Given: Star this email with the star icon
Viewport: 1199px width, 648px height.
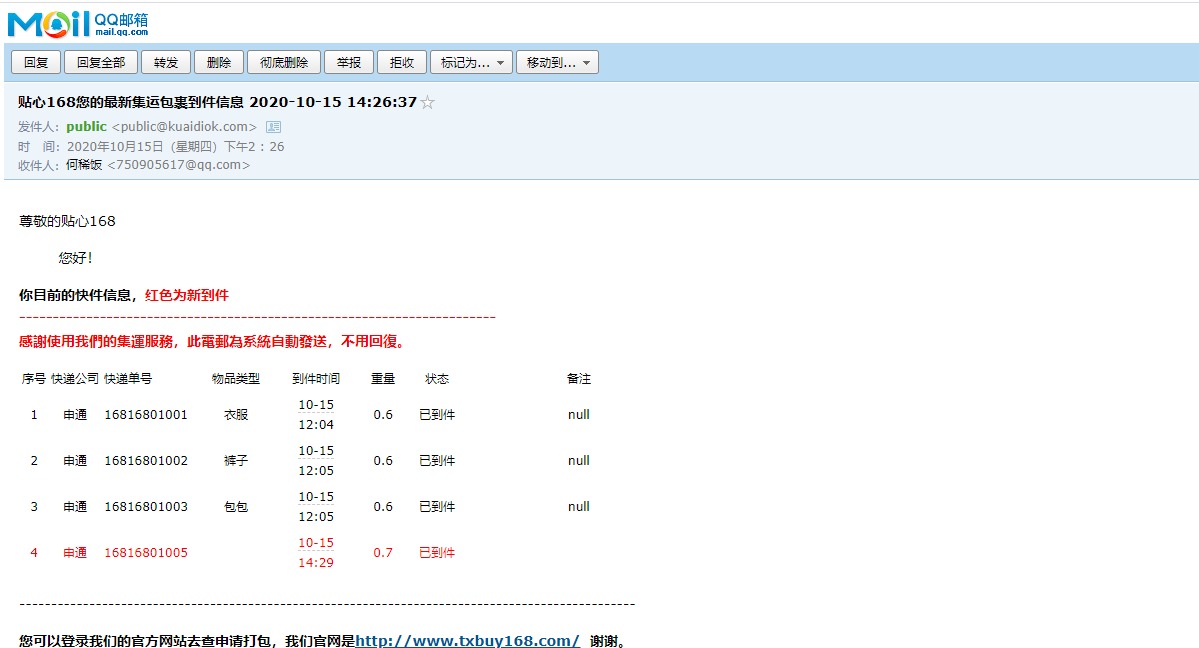Looking at the screenshot, I should [428, 102].
